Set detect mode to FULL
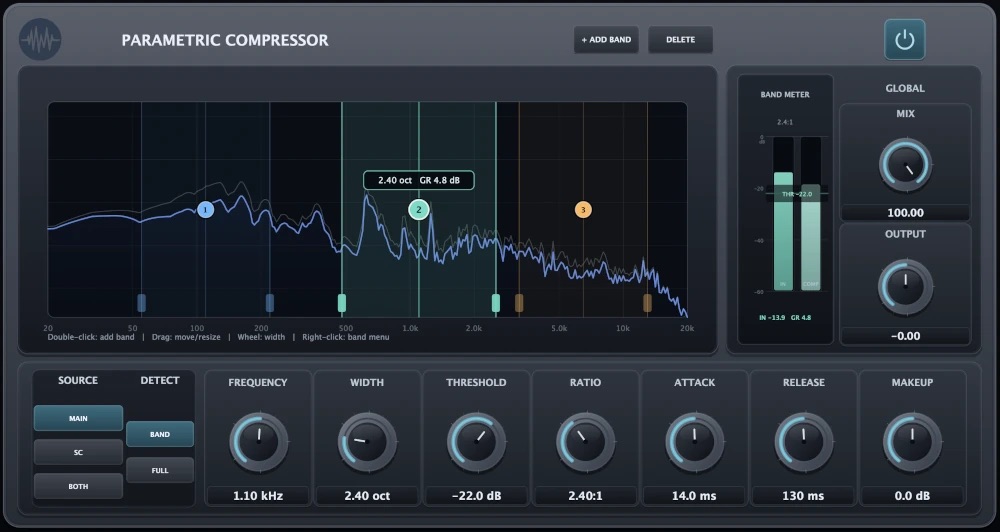This screenshot has height=532, width=1000. click(x=160, y=471)
